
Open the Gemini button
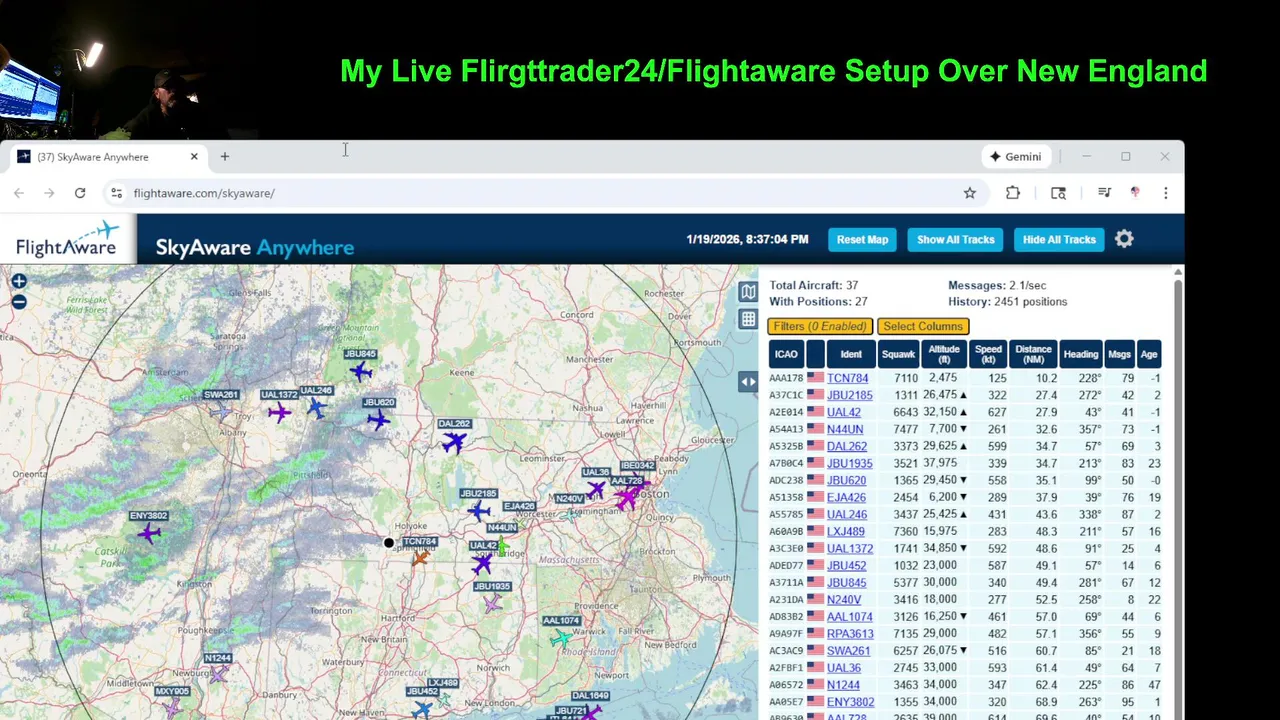coord(1015,157)
